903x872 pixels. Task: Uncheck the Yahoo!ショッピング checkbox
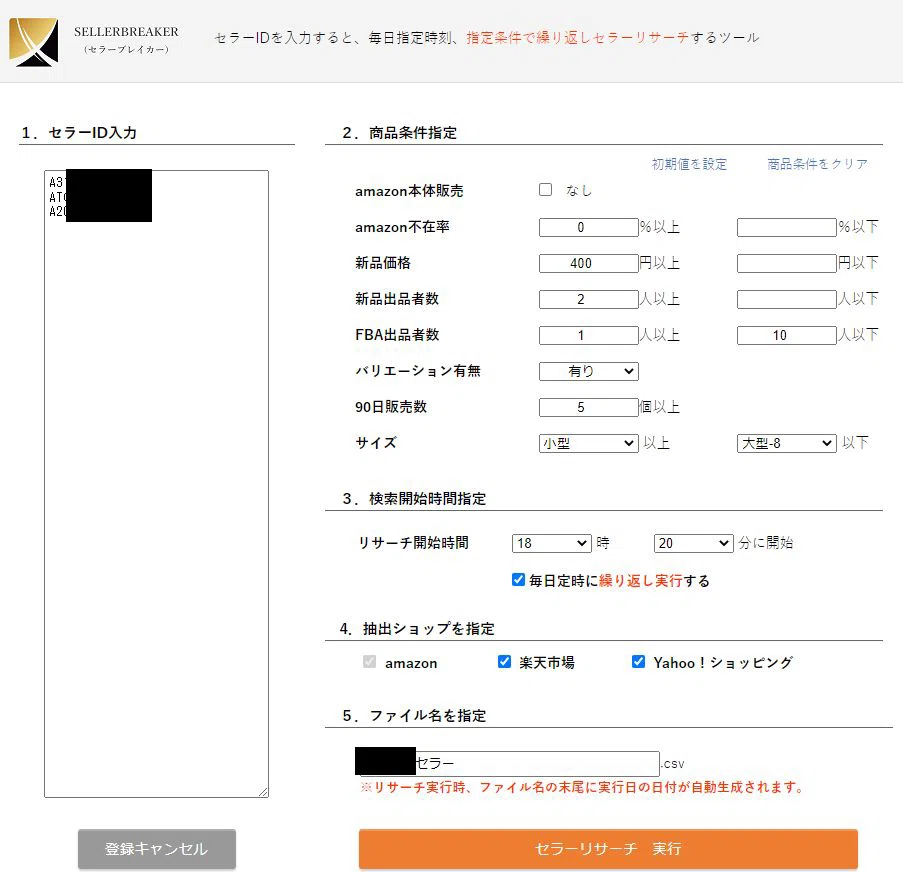point(639,662)
